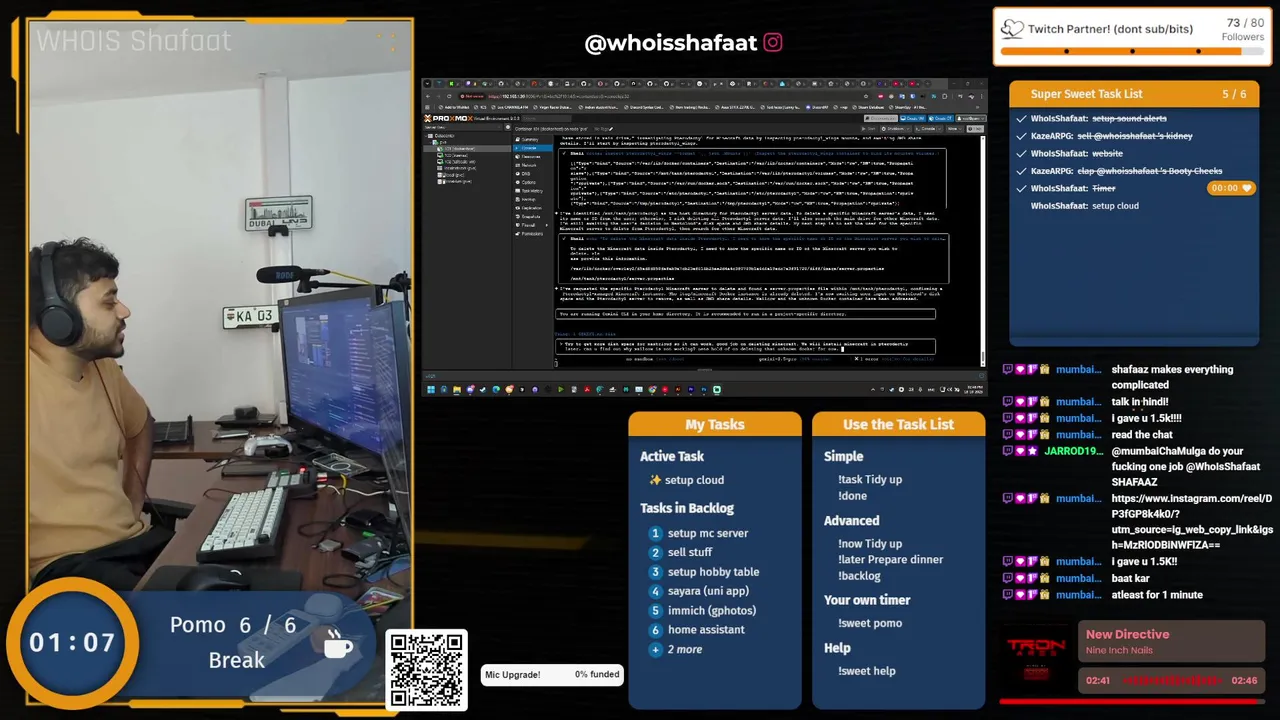
Task: Click browser reload icon
Action: click(449, 96)
